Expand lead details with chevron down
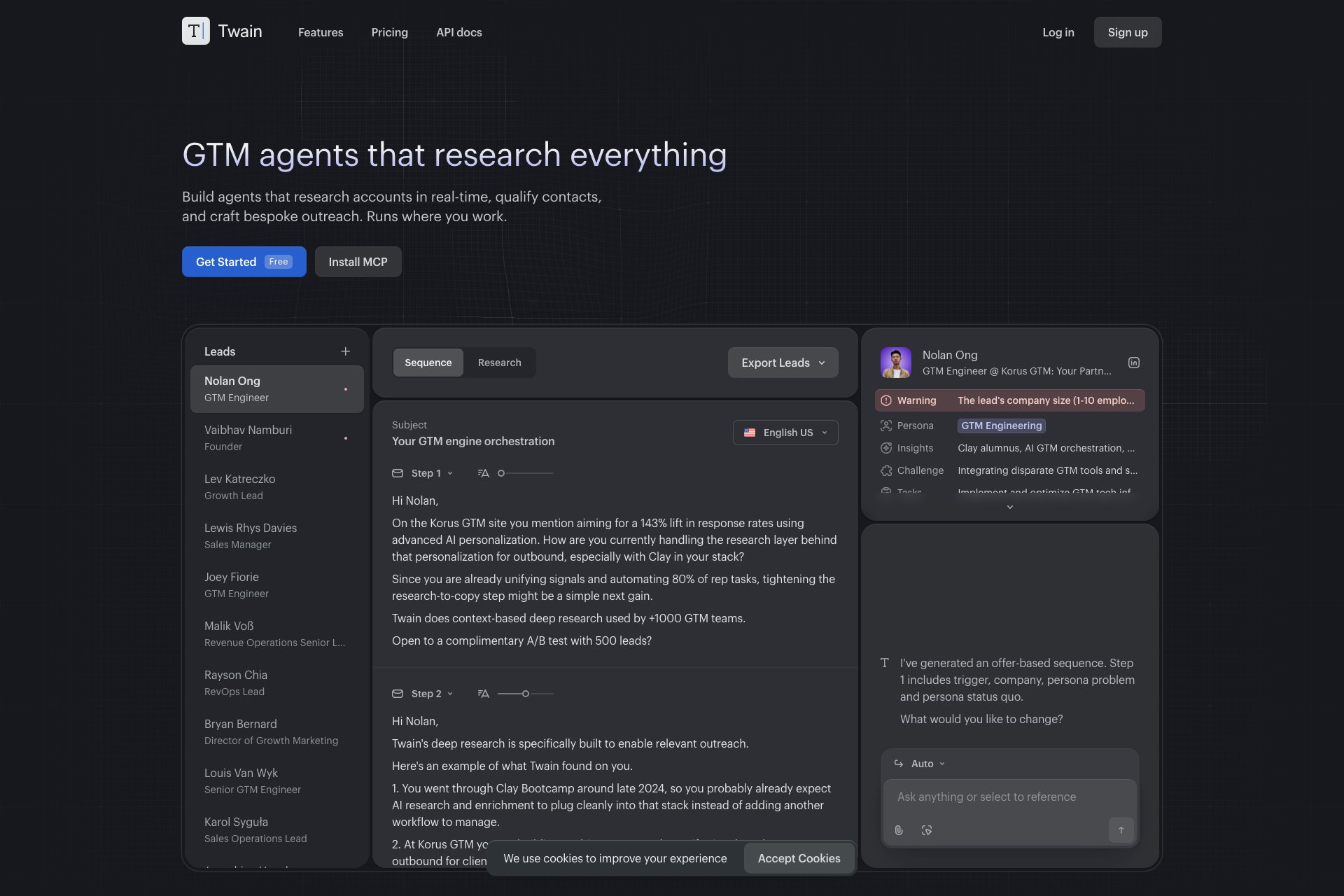 (1009, 507)
